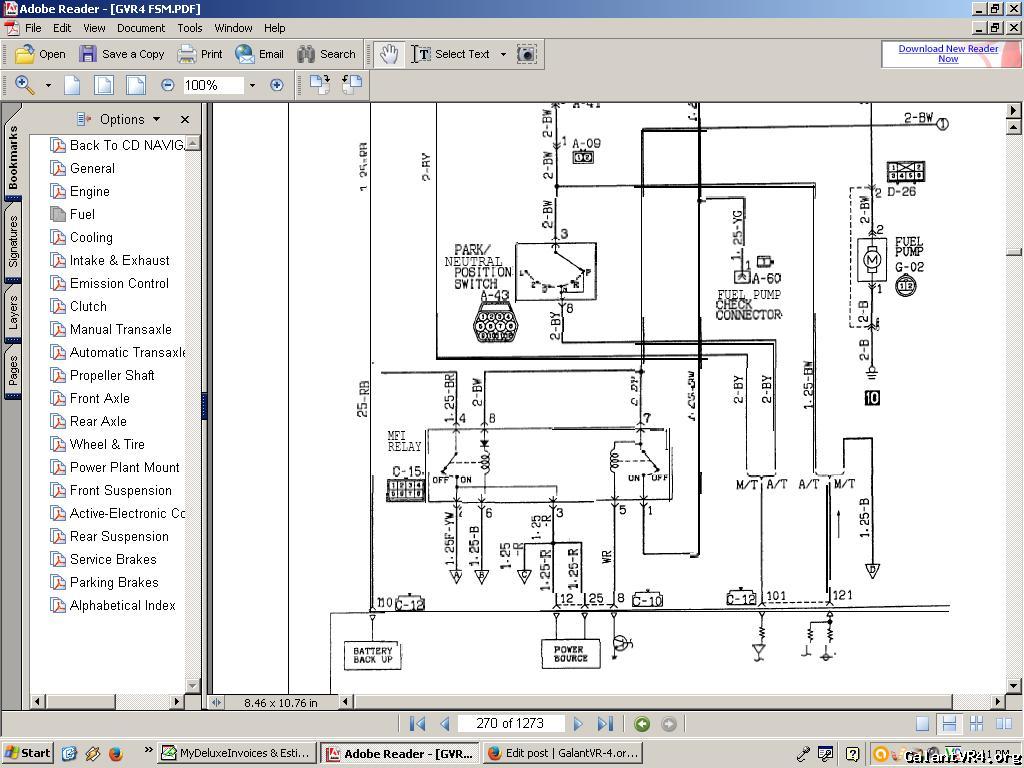Set view to Actual Size page icon
The image size is (1024, 768).
tap(72, 85)
